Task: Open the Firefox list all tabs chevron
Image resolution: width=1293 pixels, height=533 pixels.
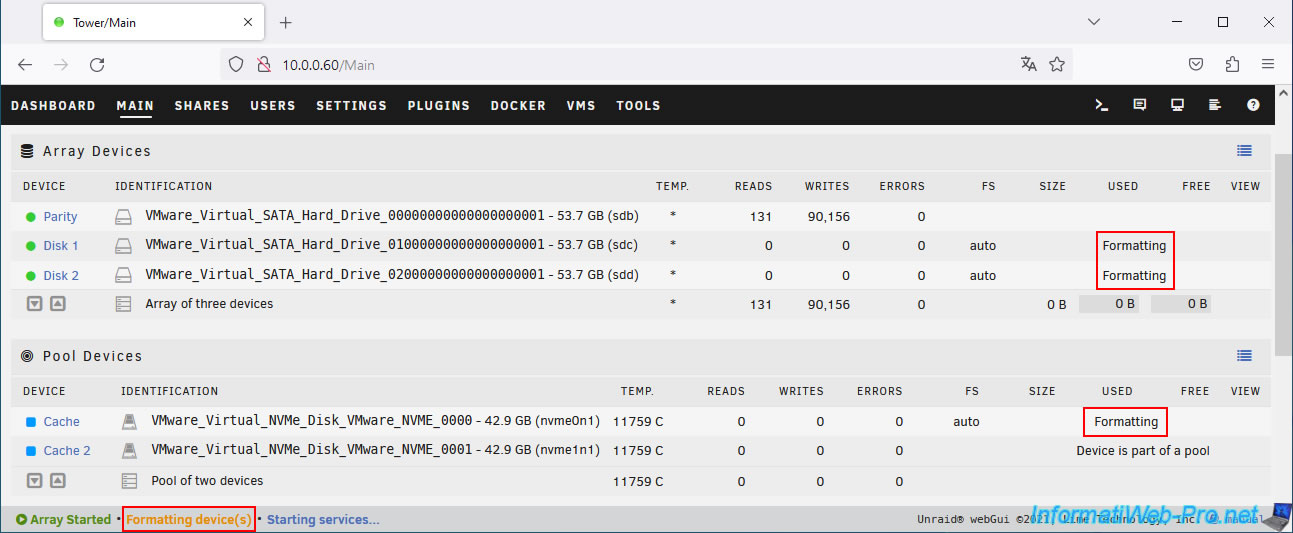Action: [x=1094, y=22]
